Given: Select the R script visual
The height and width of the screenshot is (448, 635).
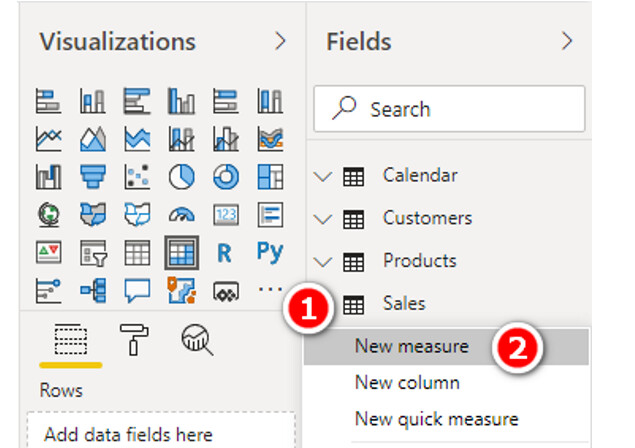Looking at the screenshot, I should click(224, 253).
